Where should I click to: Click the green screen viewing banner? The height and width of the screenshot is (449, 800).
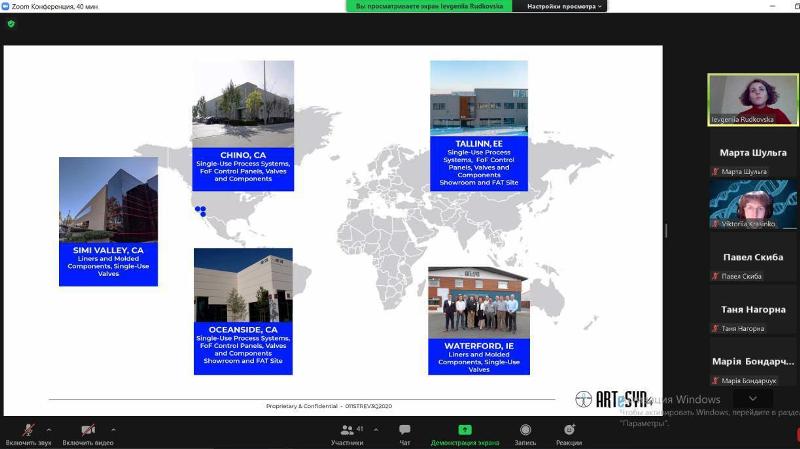click(429, 6)
